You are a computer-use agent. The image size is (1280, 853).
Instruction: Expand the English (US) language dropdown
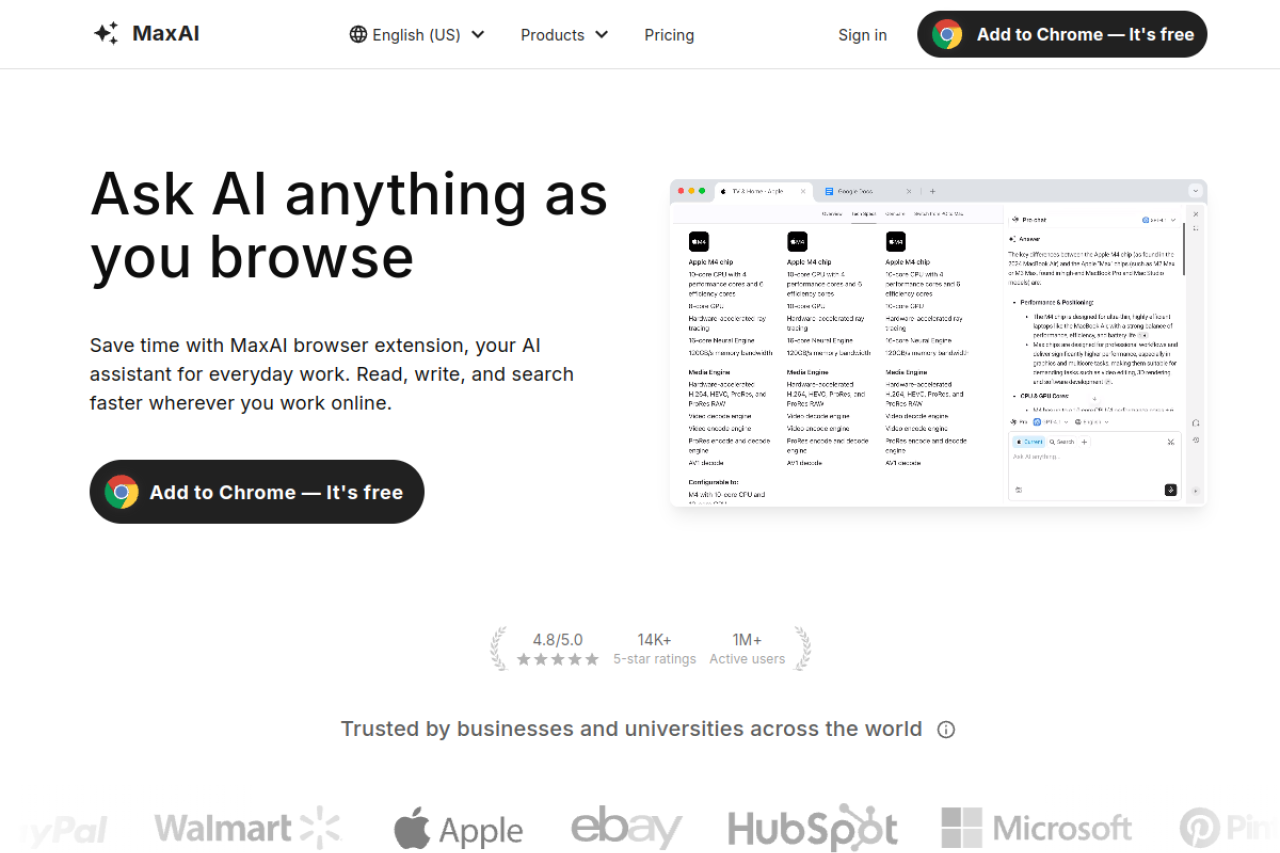(x=417, y=34)
